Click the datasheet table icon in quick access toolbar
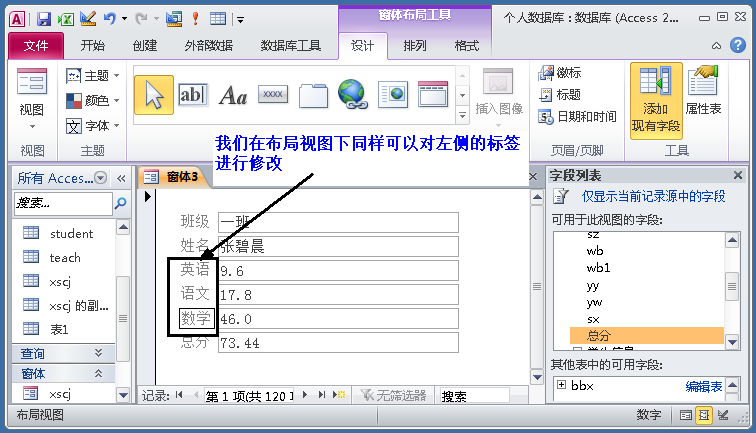756x433 pixels. click(217, 19)
